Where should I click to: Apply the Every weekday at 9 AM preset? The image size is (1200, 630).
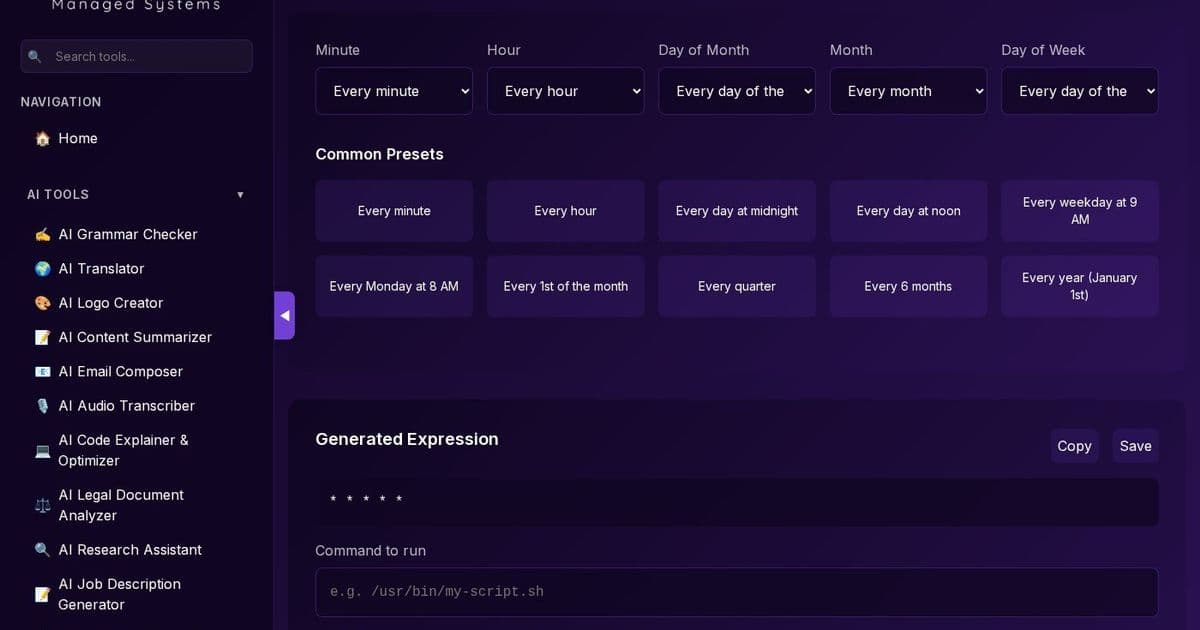(x=1079, y=210)
